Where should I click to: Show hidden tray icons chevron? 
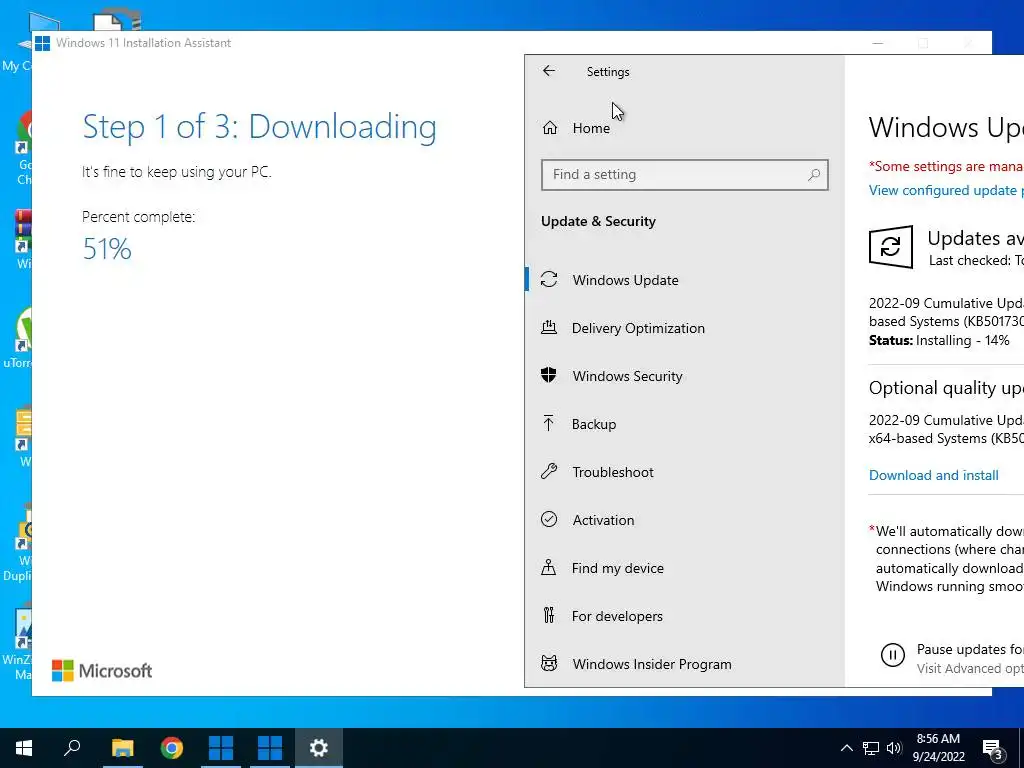846,748
